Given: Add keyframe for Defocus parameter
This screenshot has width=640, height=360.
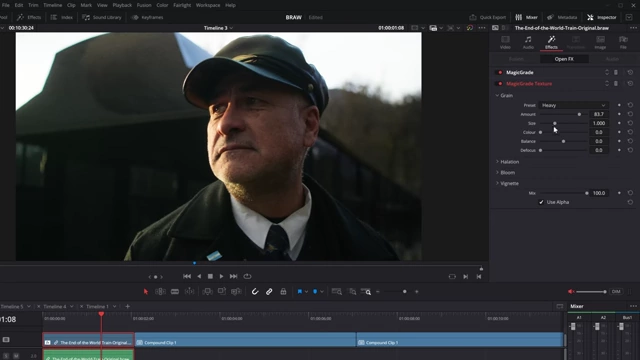Looking at the screenshot, I should tap(619, 150).
